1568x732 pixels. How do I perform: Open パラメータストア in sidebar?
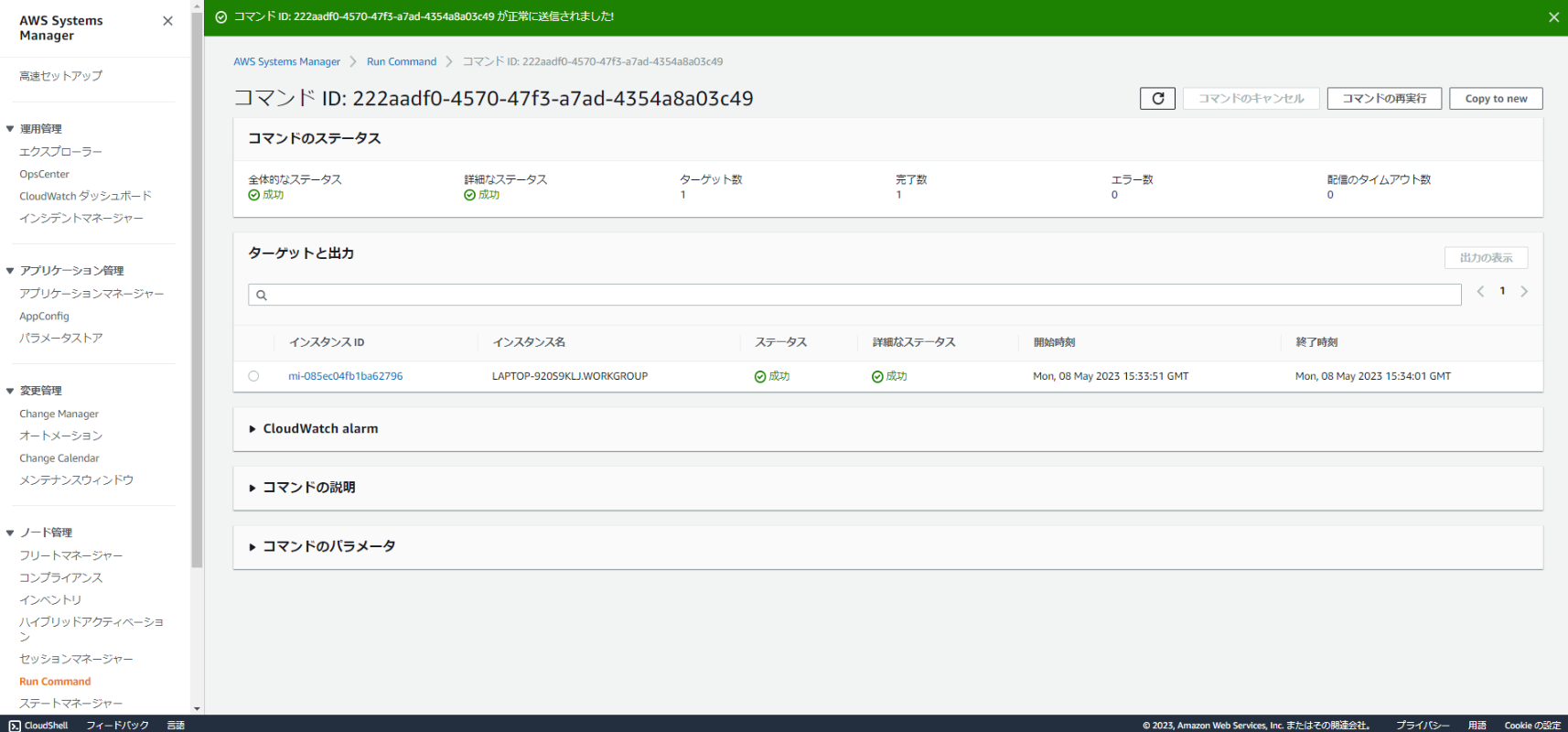(x=60, y=338)
